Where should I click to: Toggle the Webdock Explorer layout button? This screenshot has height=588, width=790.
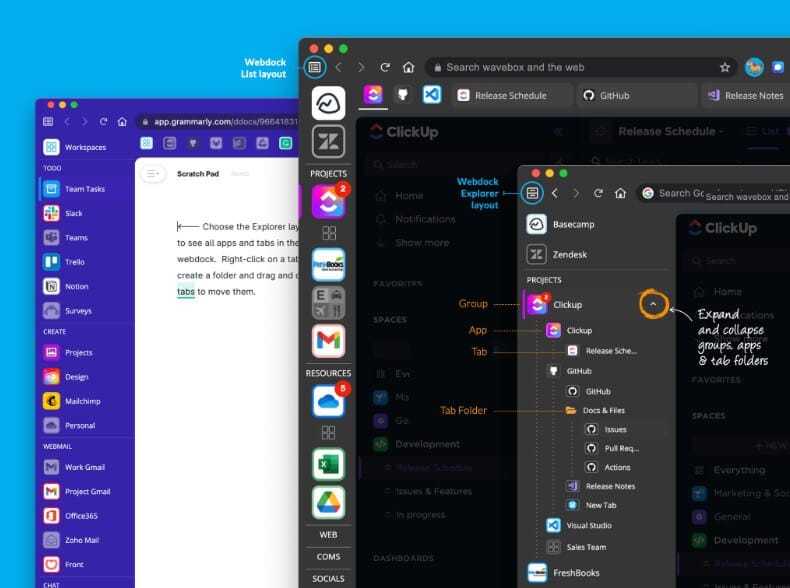click(x=532, y=193)
